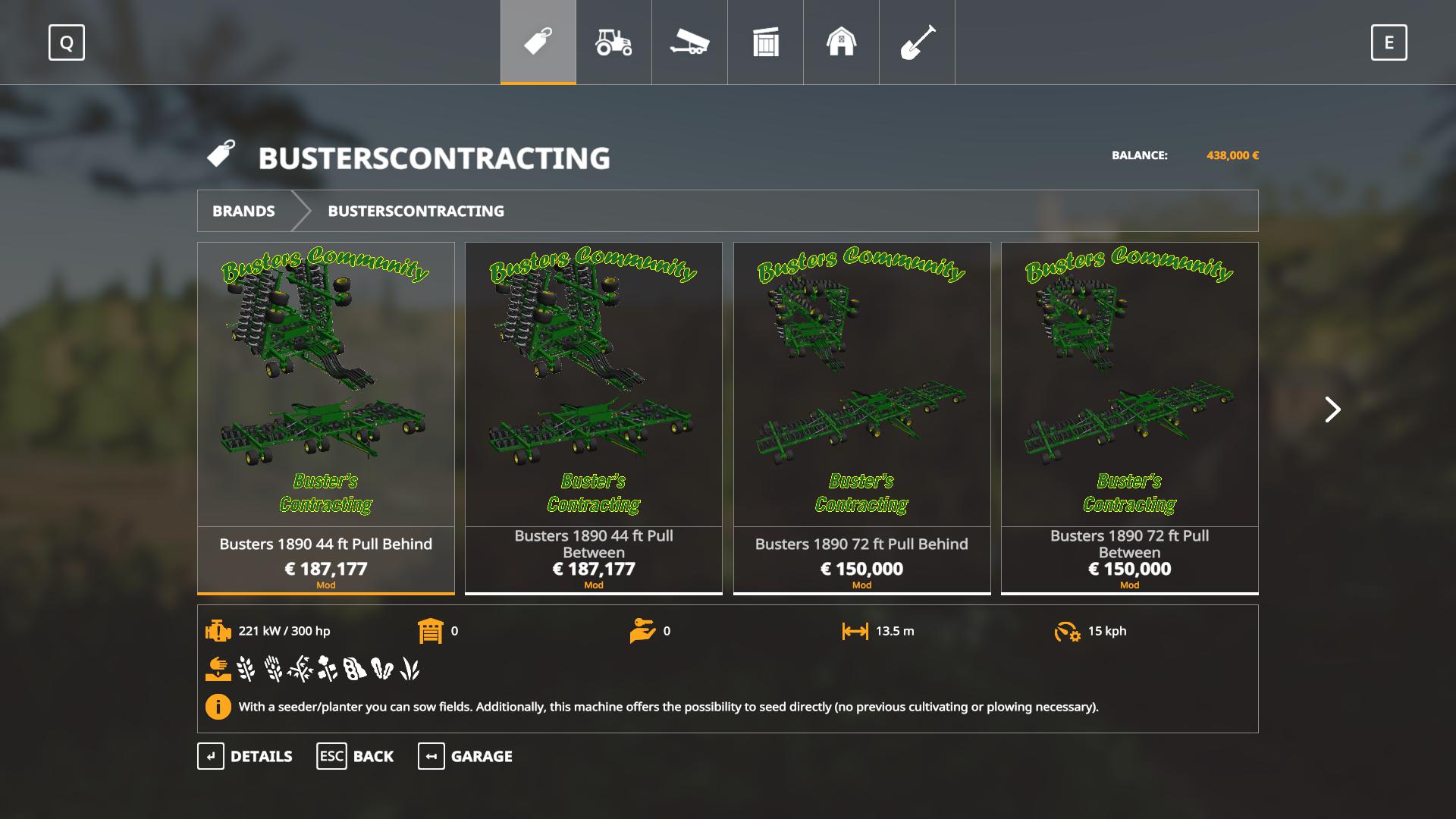Switch to the Tools trailer category
Screen dimensions: 1456x819
(689, 42)
